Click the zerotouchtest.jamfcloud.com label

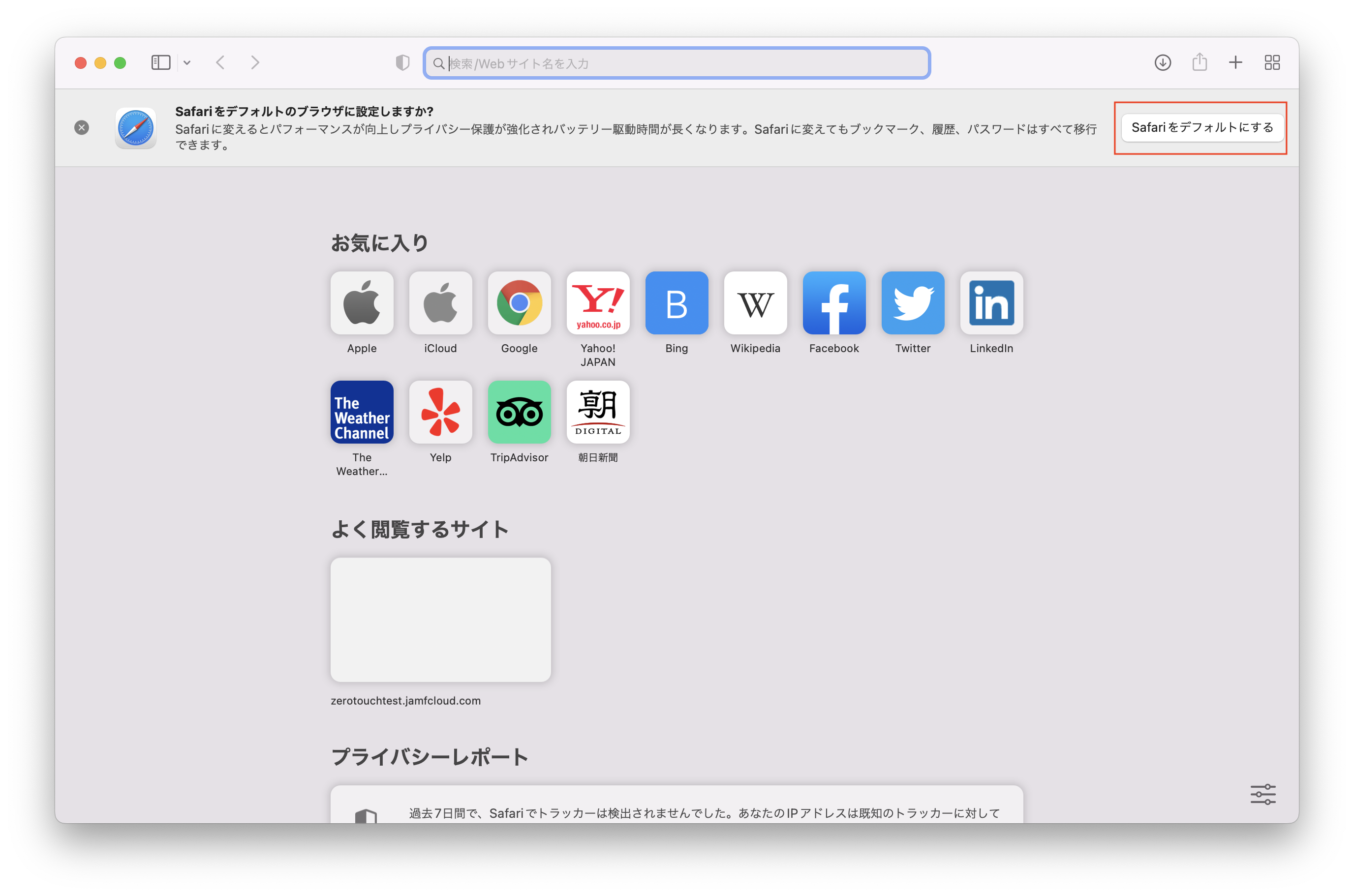tap(406, 701)
